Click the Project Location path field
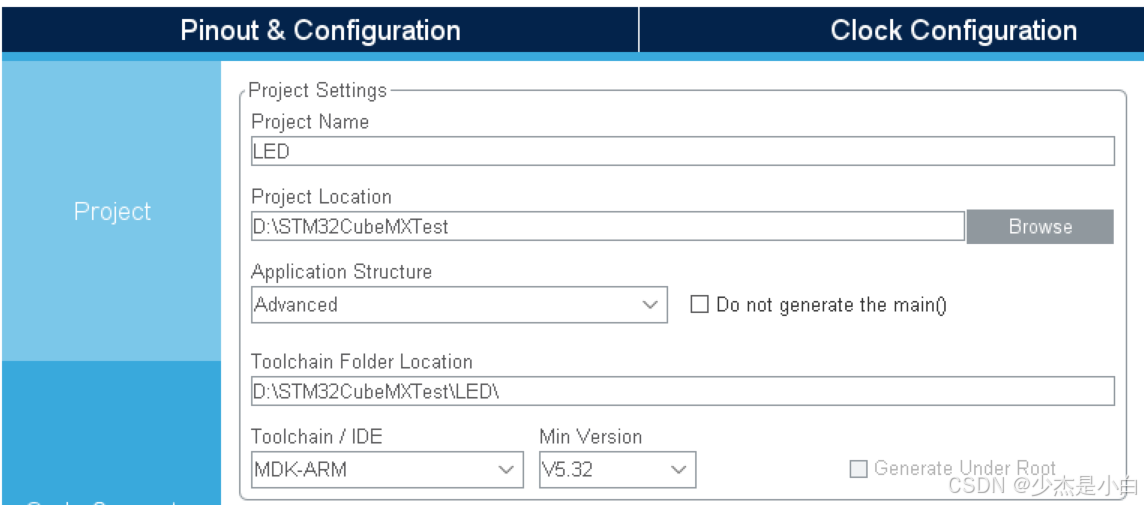The image size is (1144, 505). tap(607, 227)
